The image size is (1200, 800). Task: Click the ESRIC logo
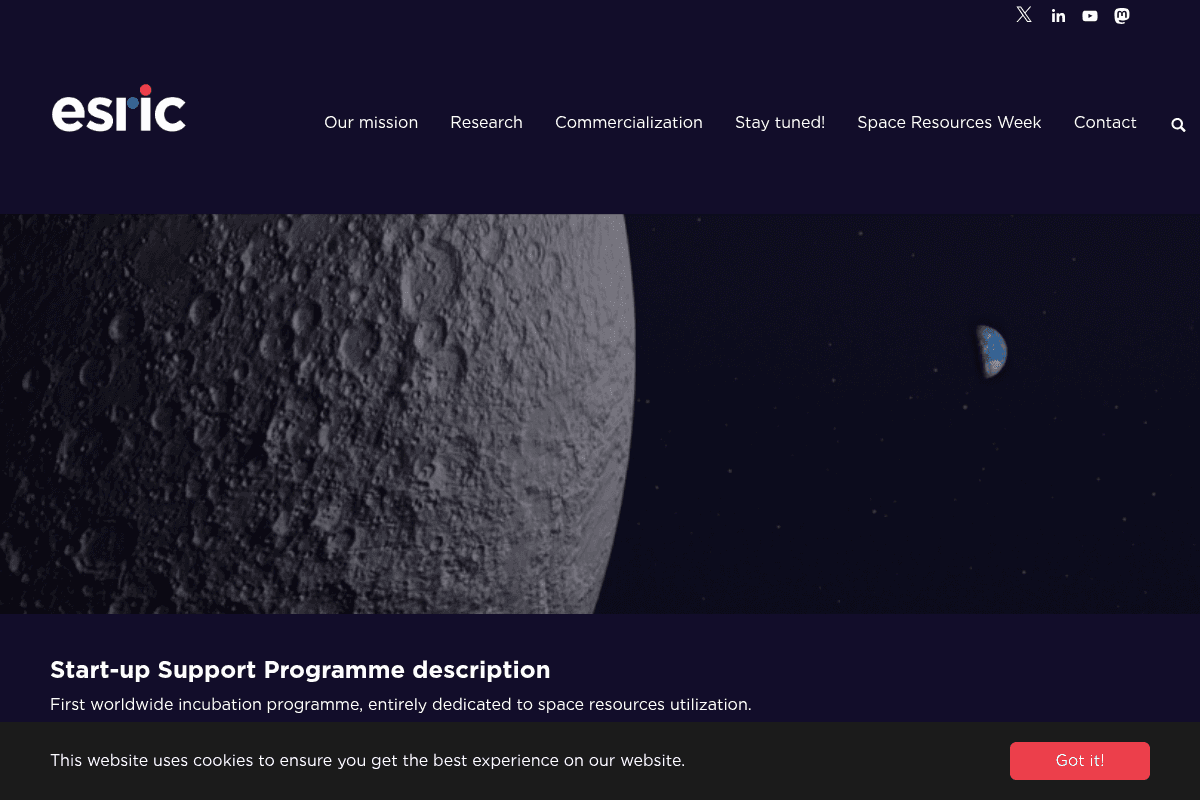point(118,108)
